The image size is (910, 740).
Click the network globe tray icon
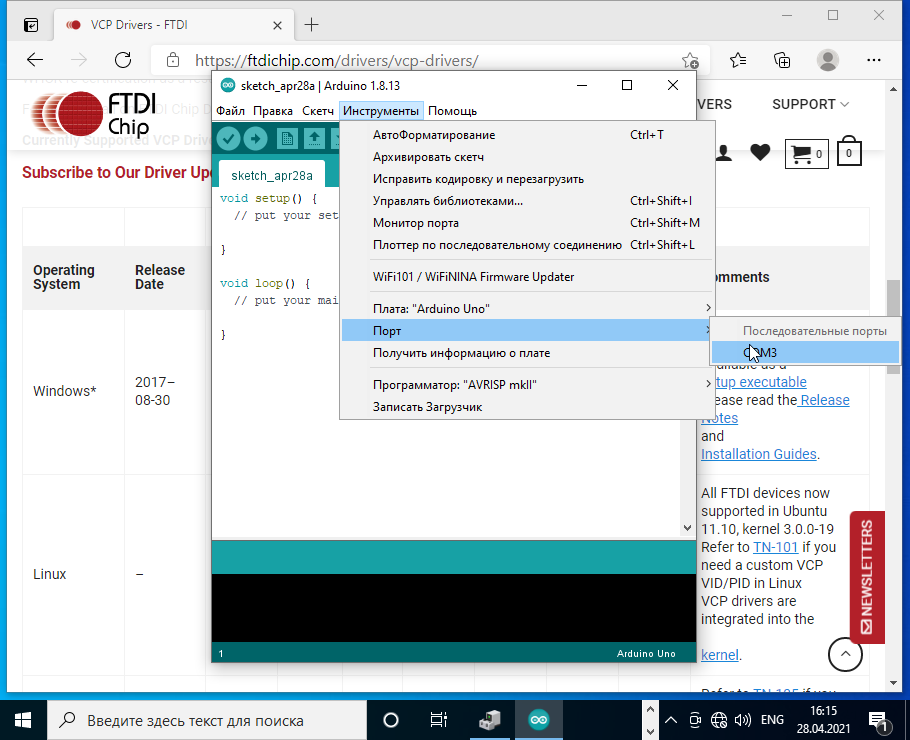coord(718,720)
